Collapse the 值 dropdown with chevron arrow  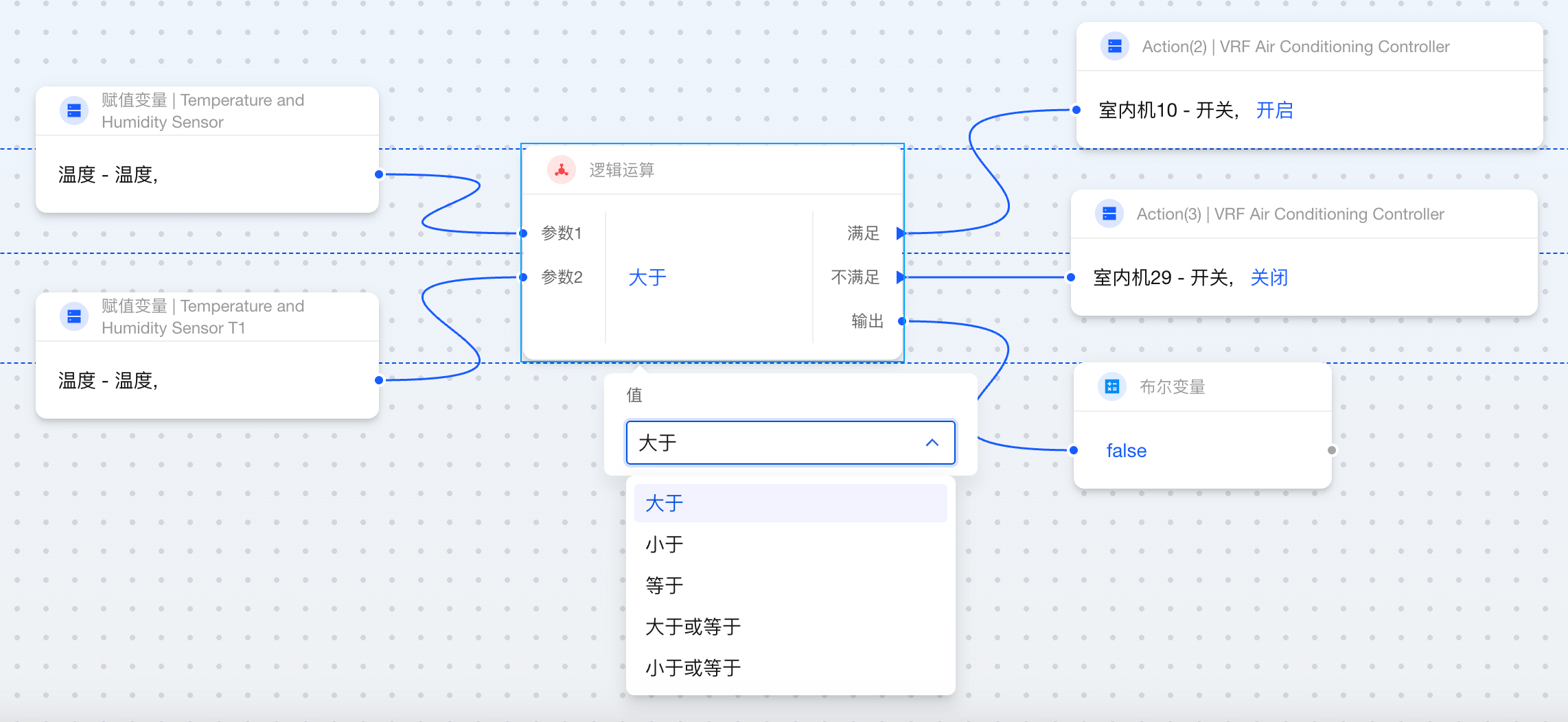coord(932,443)
